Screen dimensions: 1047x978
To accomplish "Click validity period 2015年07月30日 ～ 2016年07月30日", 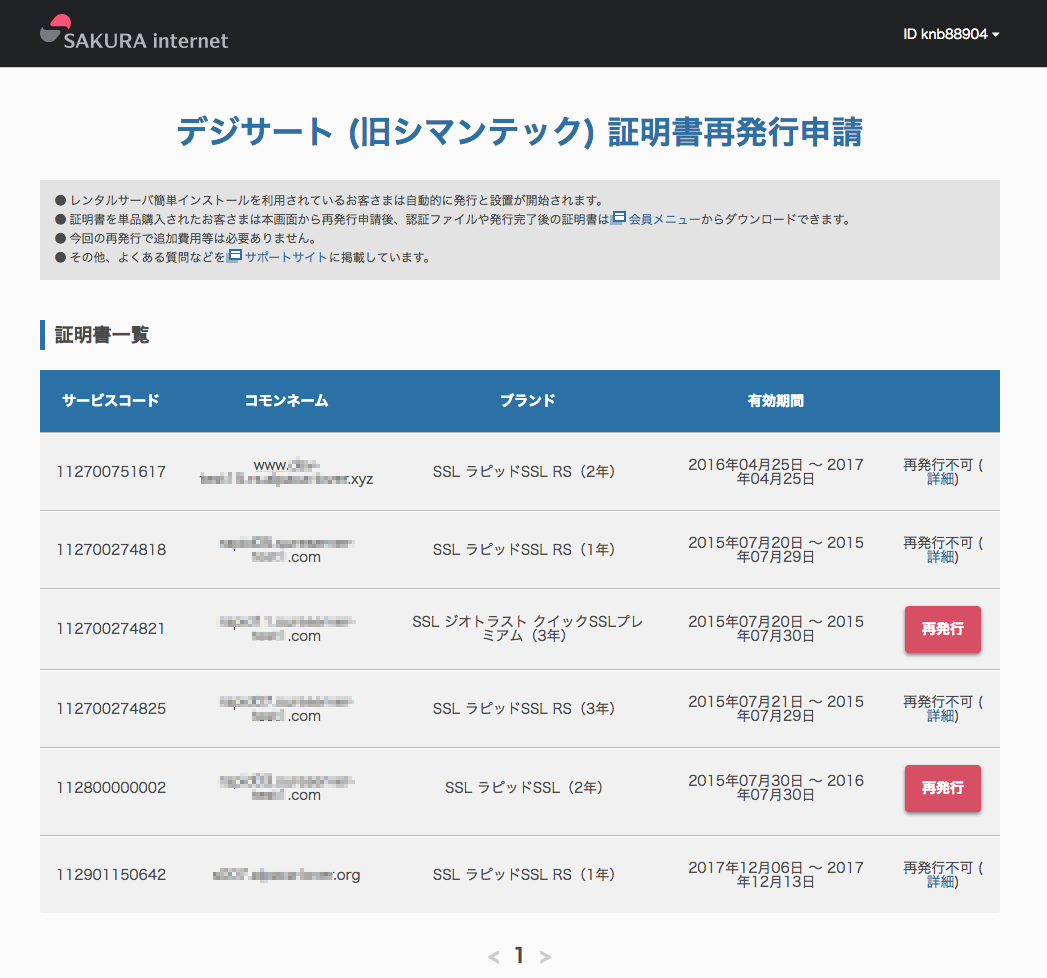I will (x=775, y=787).
